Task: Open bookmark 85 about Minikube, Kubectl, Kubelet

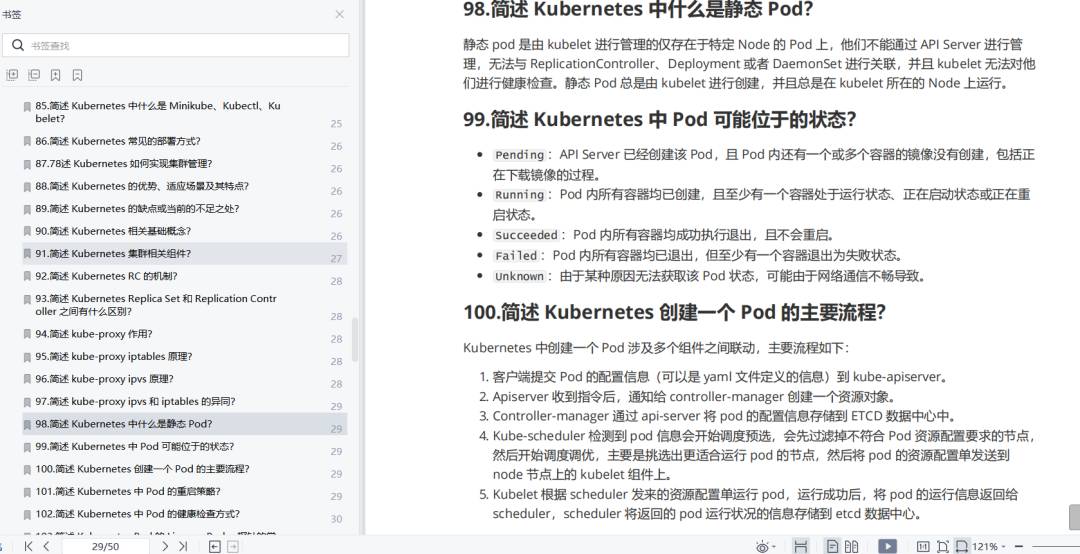Action: (185, 112)
